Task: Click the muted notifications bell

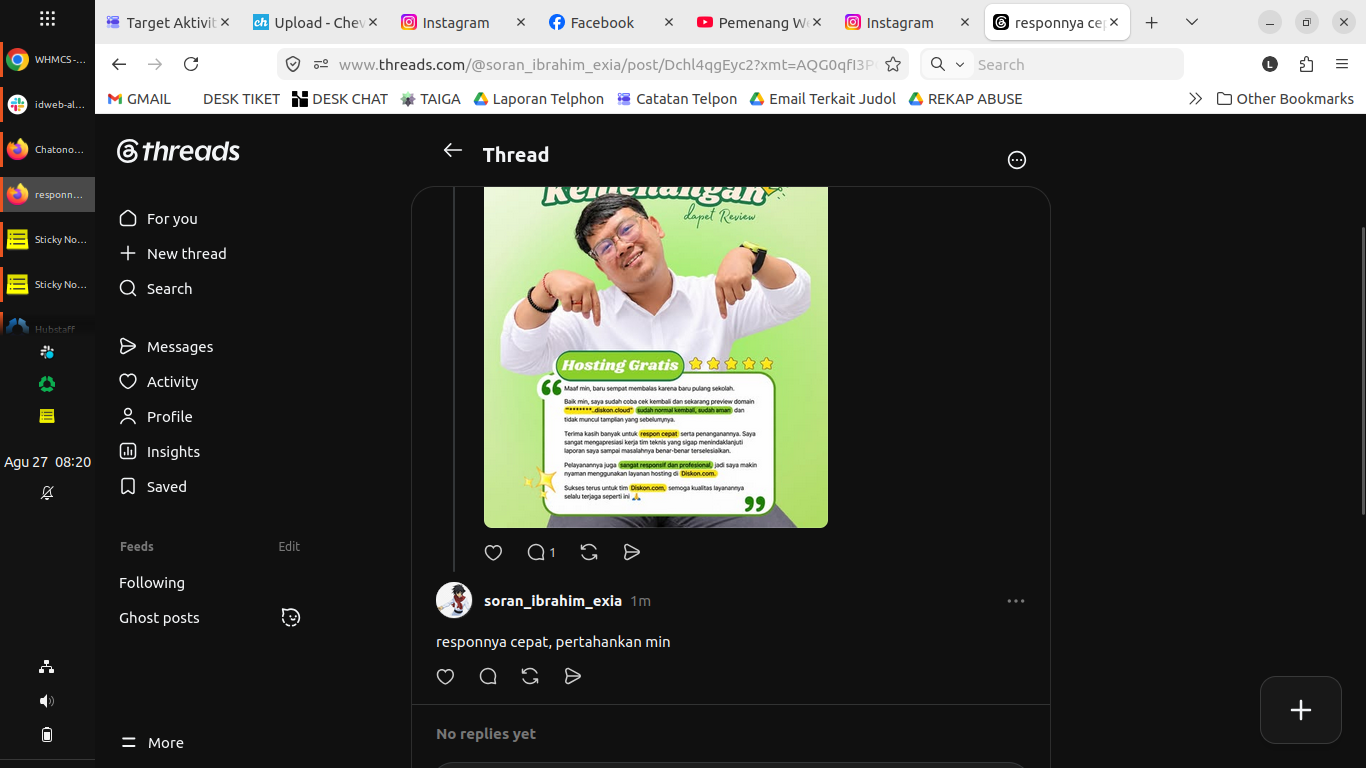Action: (47, 493)
